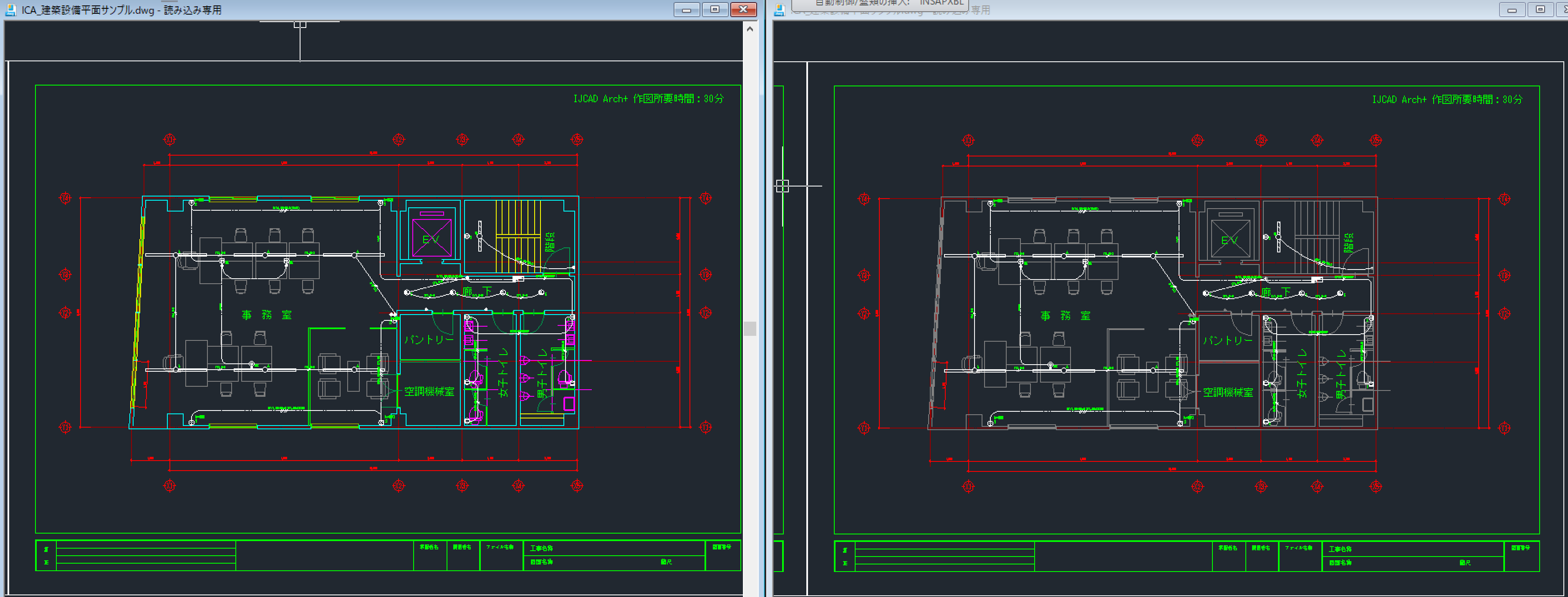
Task: Click the DWG file icon in left window title bar
Action: [x=10, y=10]
